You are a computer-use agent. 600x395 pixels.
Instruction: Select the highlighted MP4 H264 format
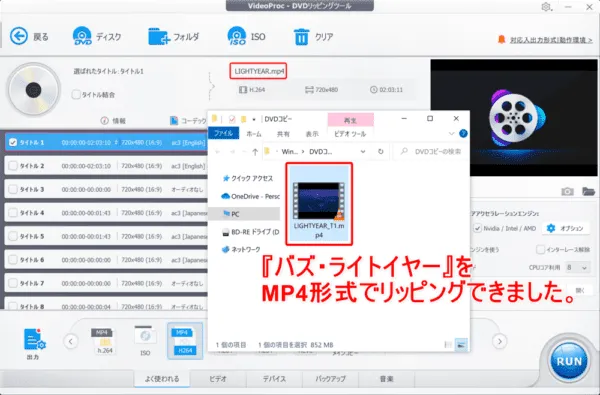tap(185, 341)
